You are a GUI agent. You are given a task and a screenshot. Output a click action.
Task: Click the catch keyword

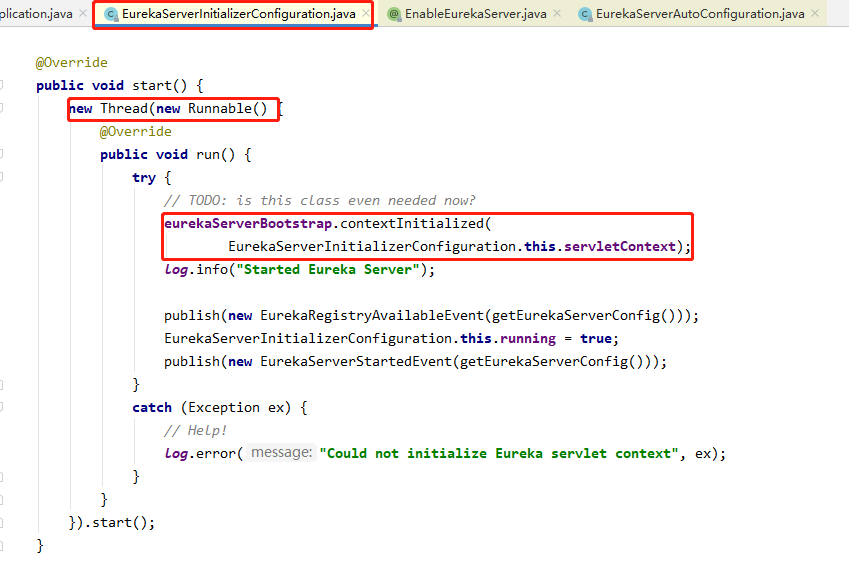coord(152,407)
